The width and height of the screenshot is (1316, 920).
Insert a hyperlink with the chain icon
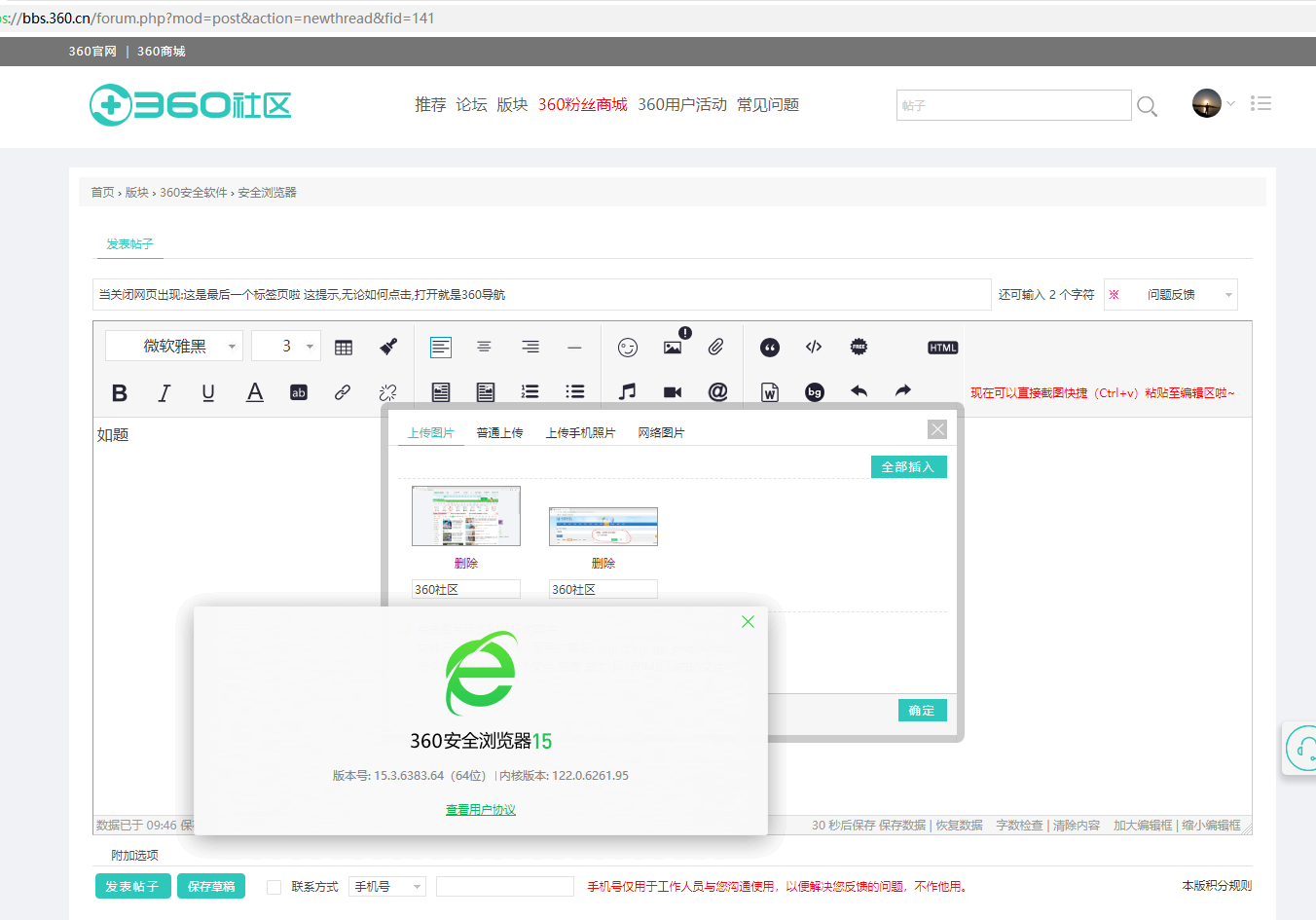coord(343,392)
